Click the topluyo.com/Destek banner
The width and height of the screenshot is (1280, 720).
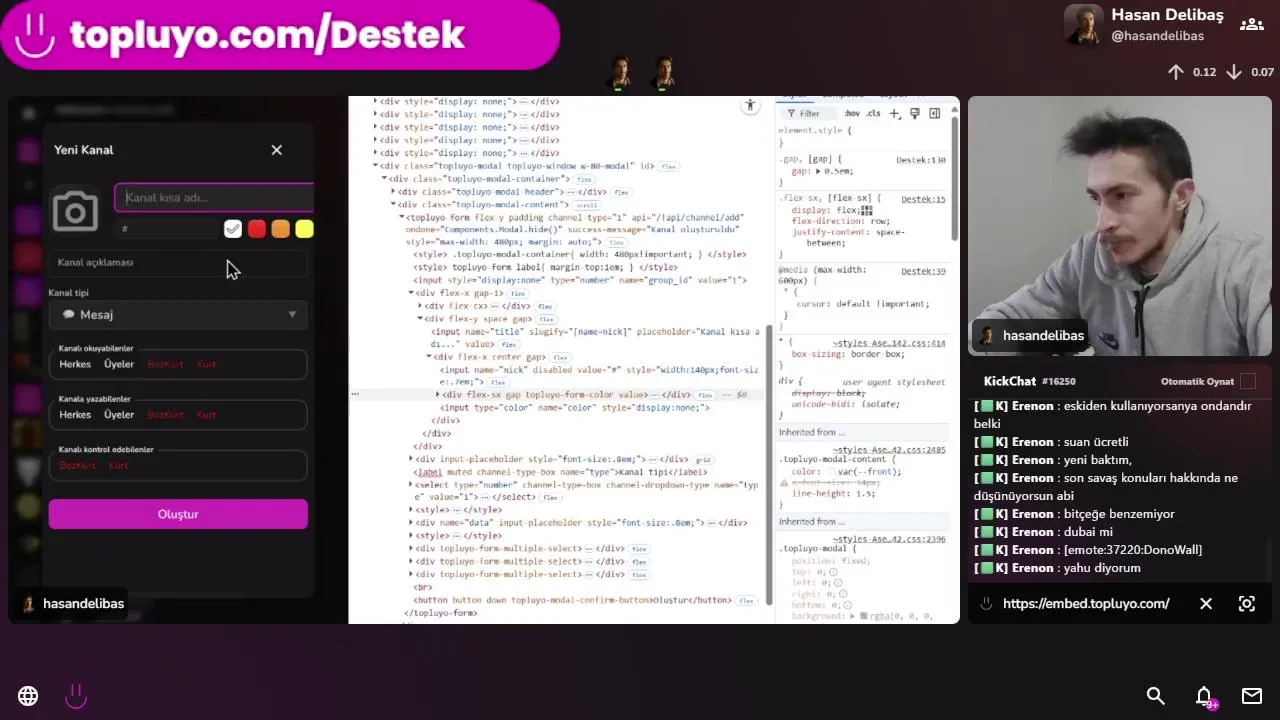280,35
